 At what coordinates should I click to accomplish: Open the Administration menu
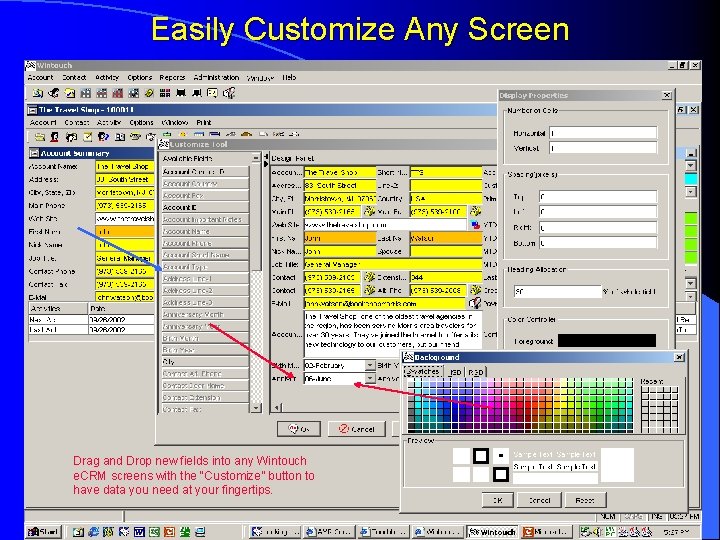(x=216, y=78)
